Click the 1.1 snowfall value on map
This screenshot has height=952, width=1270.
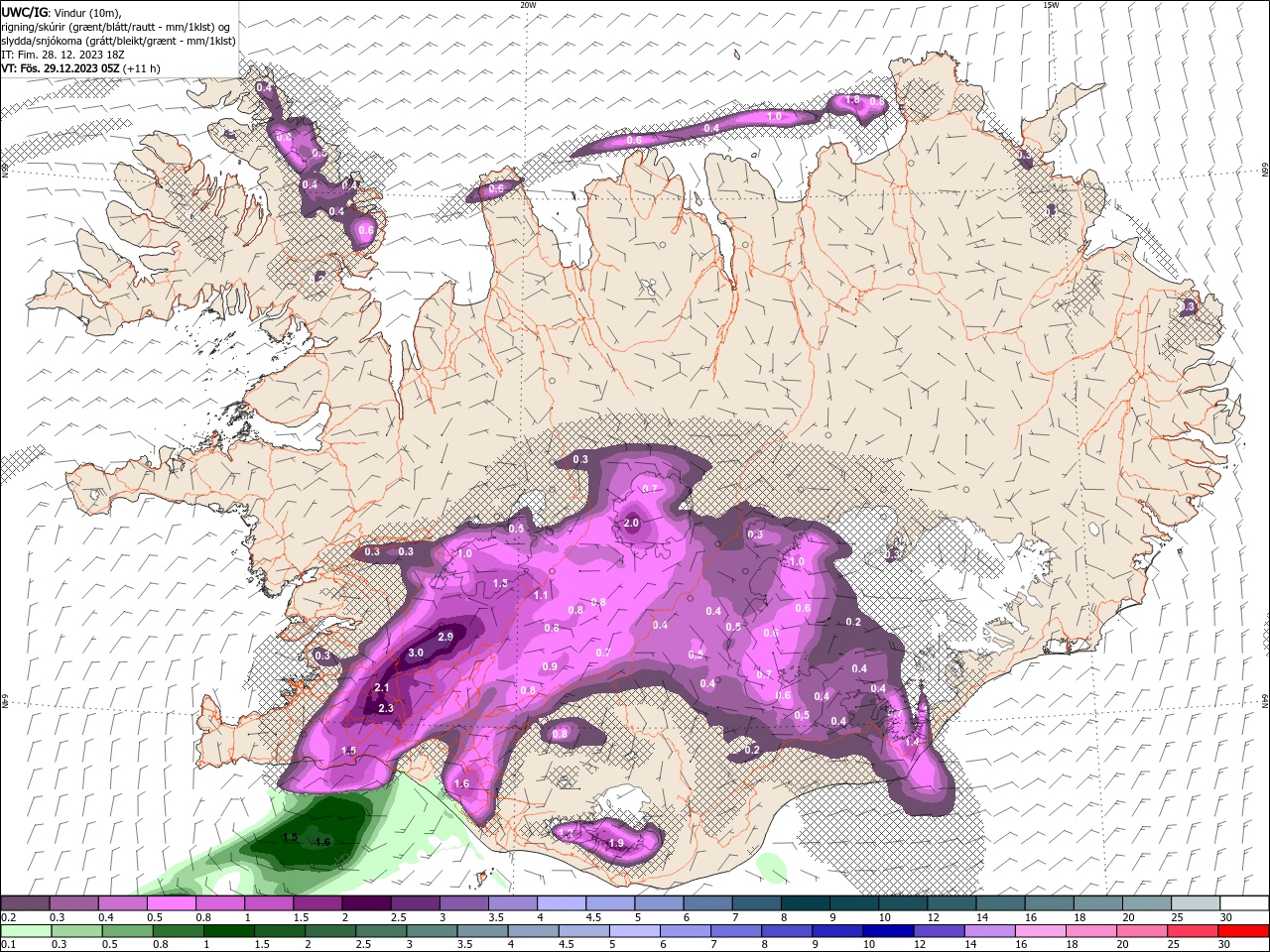541,596
